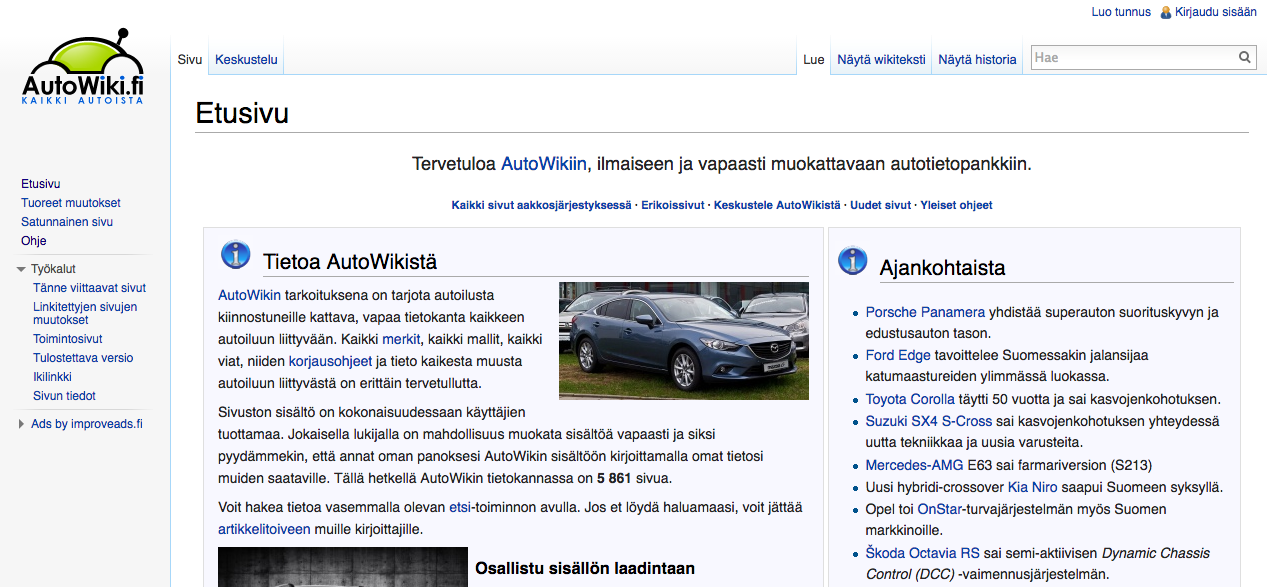Click the AutoWikin link in the intro paragraph
Viewport: 1267px width, 587px height.
click(x=249, y=295)
